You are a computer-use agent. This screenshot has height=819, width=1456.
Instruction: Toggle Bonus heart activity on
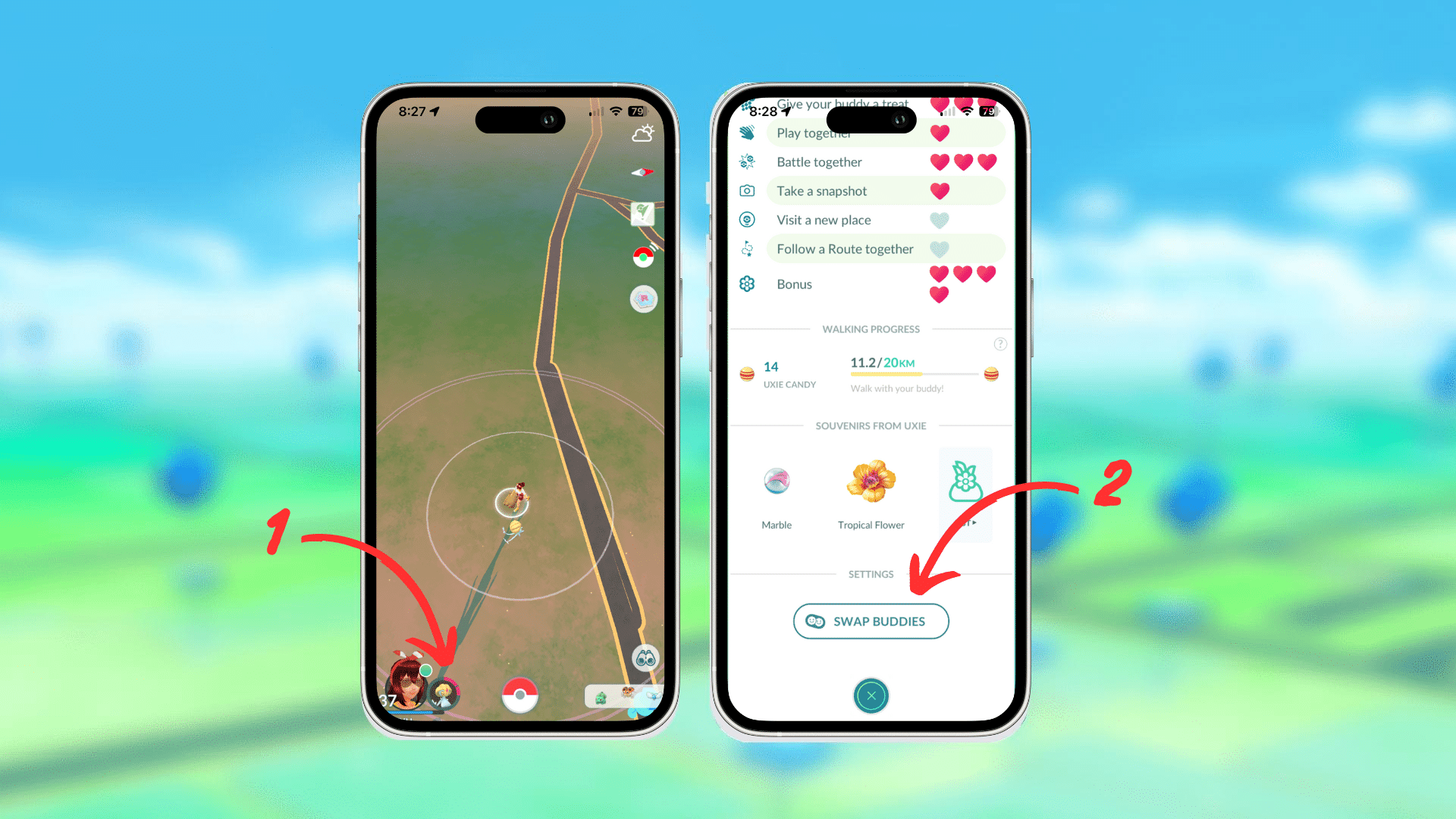870,283
